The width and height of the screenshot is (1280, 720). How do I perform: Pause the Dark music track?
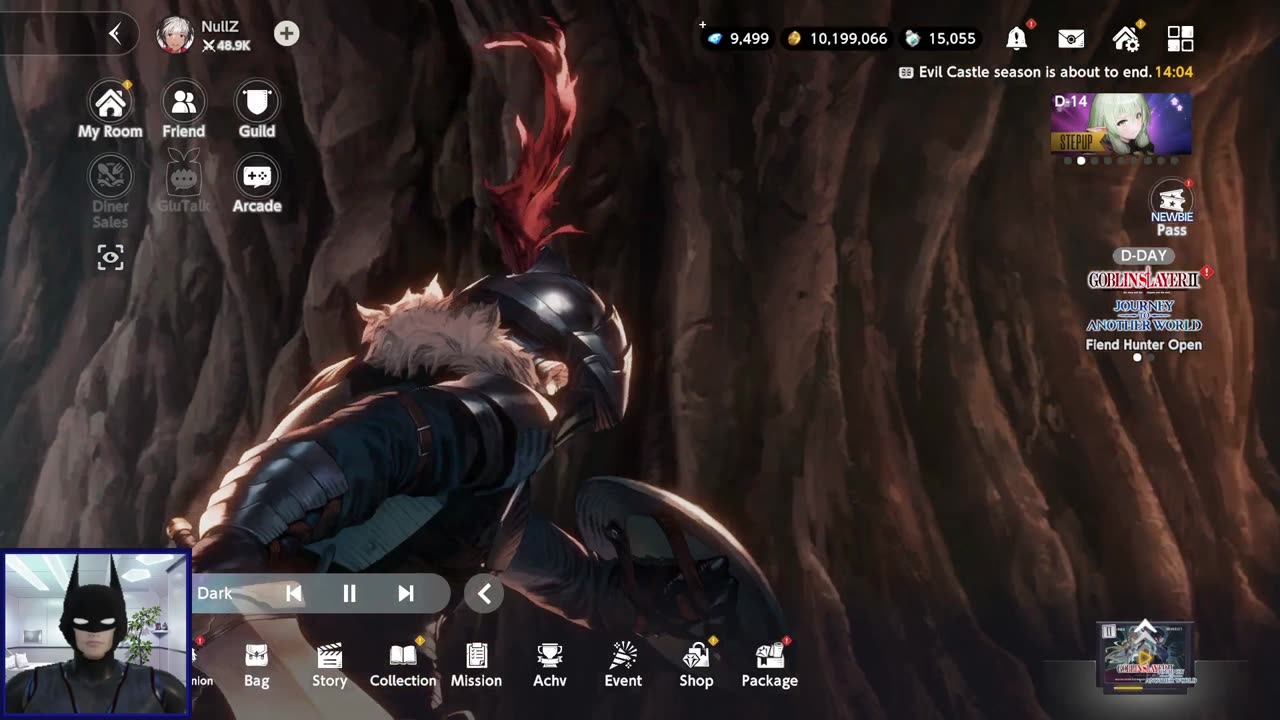pyautogui.click(x=349, y=593)
